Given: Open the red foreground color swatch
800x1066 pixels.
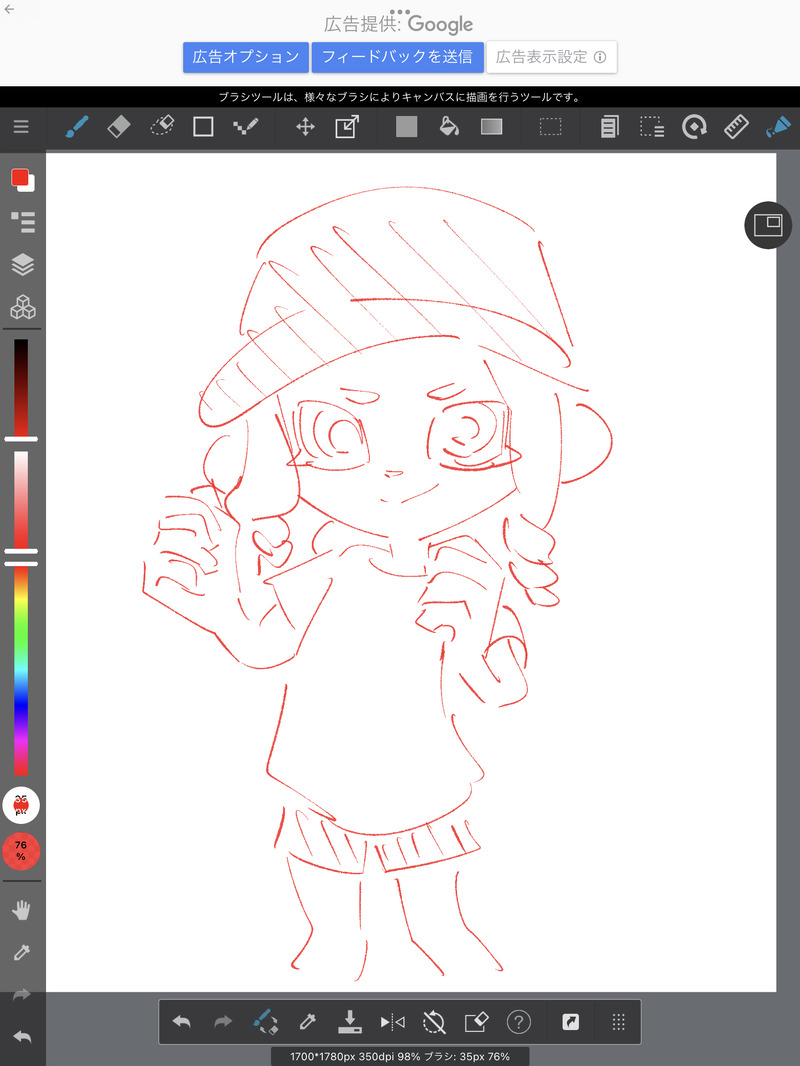Looking at the screenshot, I should coord(20,178).
